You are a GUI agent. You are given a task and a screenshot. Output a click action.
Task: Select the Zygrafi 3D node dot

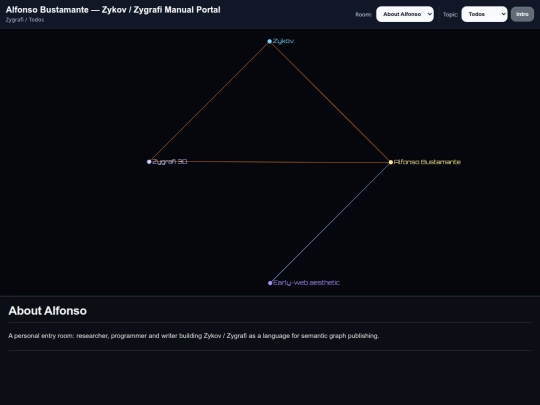click(149, 162)
